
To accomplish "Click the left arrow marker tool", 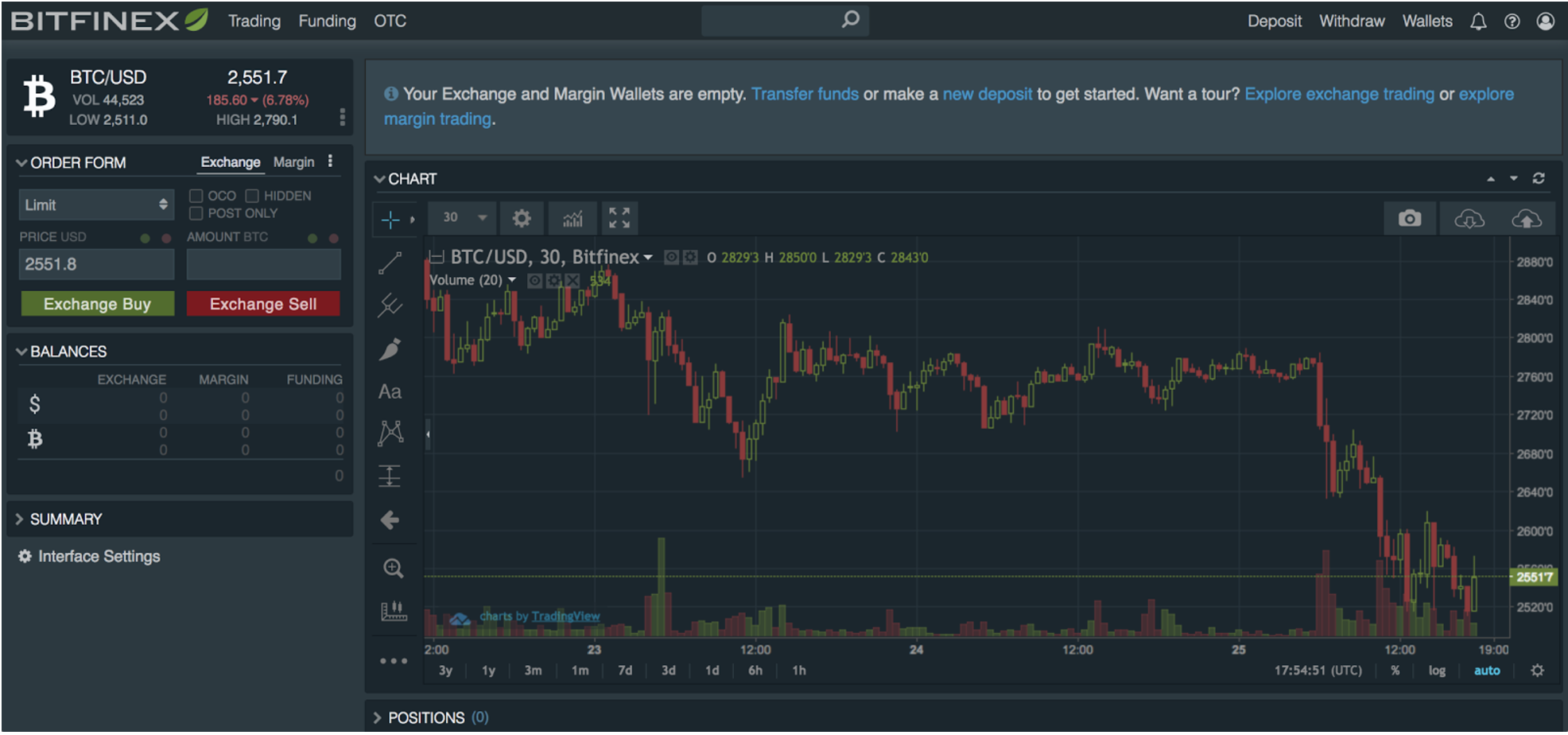I will point(390,520).
